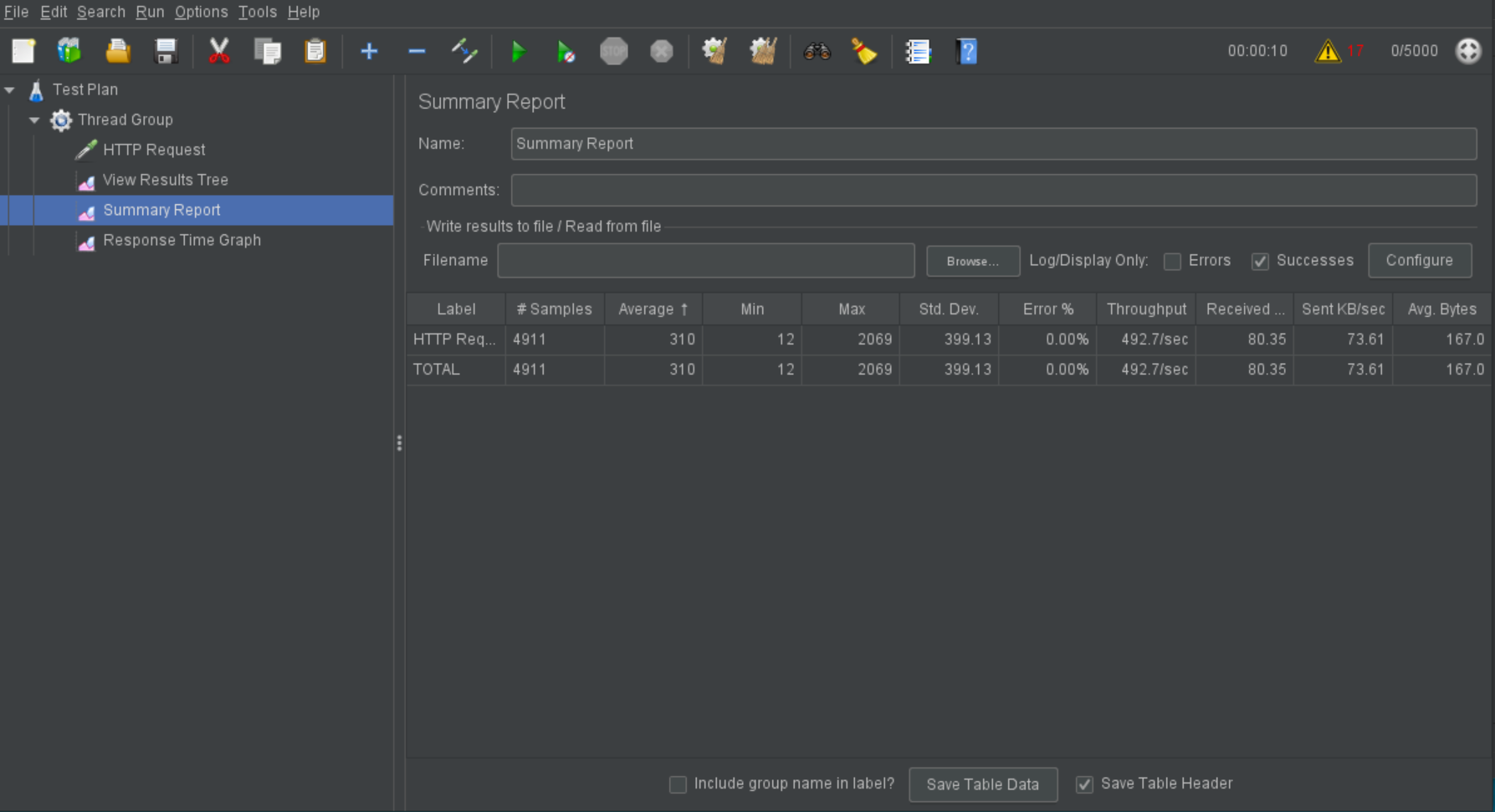Click the Avg. Bytes column header
This screenshot has width=1495, height=812.
pyautogui.click(x=1441, y=309)
